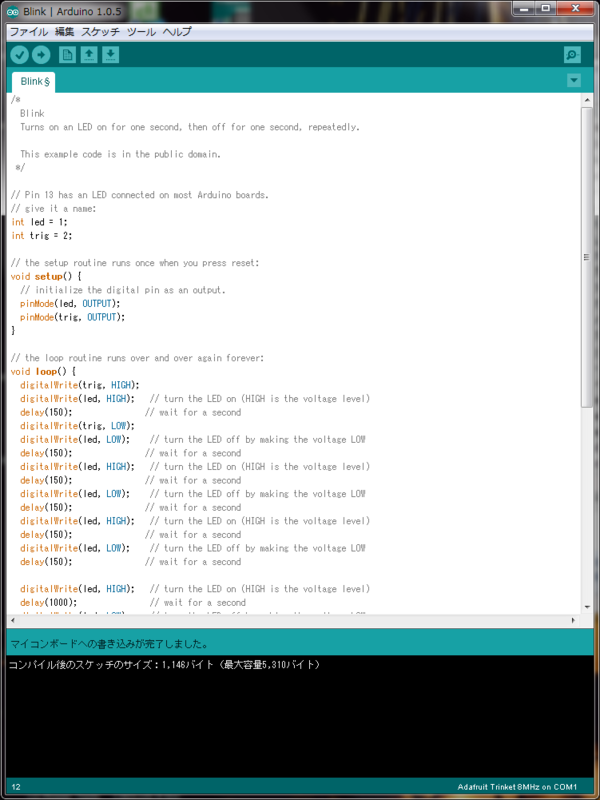The width and height of the screenshot is (600, 800).
Task: Open the ファイル menu
Action: (29, 32)
